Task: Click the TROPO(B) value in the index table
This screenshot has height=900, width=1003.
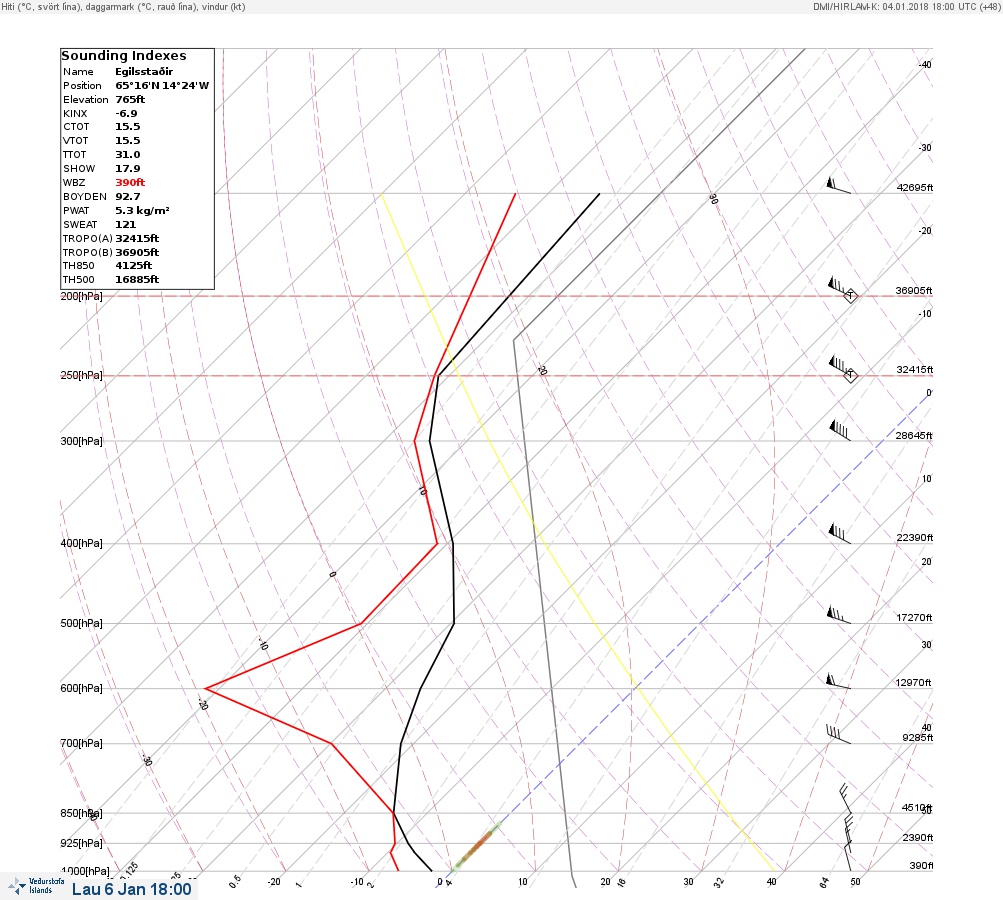Action: tap(137, 253)
